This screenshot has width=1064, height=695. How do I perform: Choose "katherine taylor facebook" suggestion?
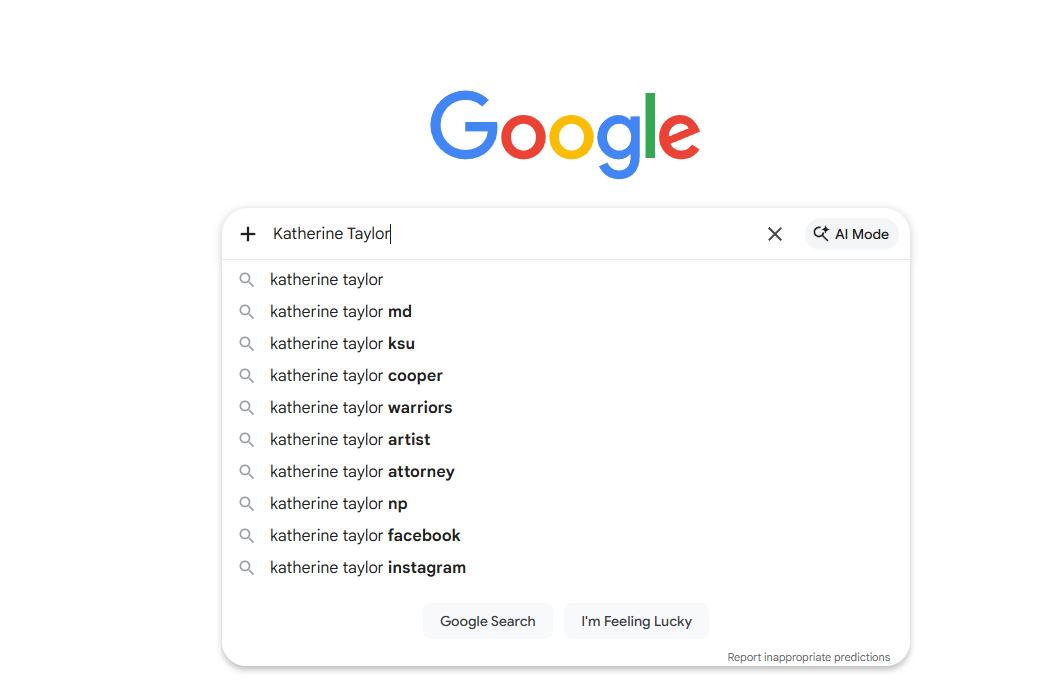pos(365,536)
